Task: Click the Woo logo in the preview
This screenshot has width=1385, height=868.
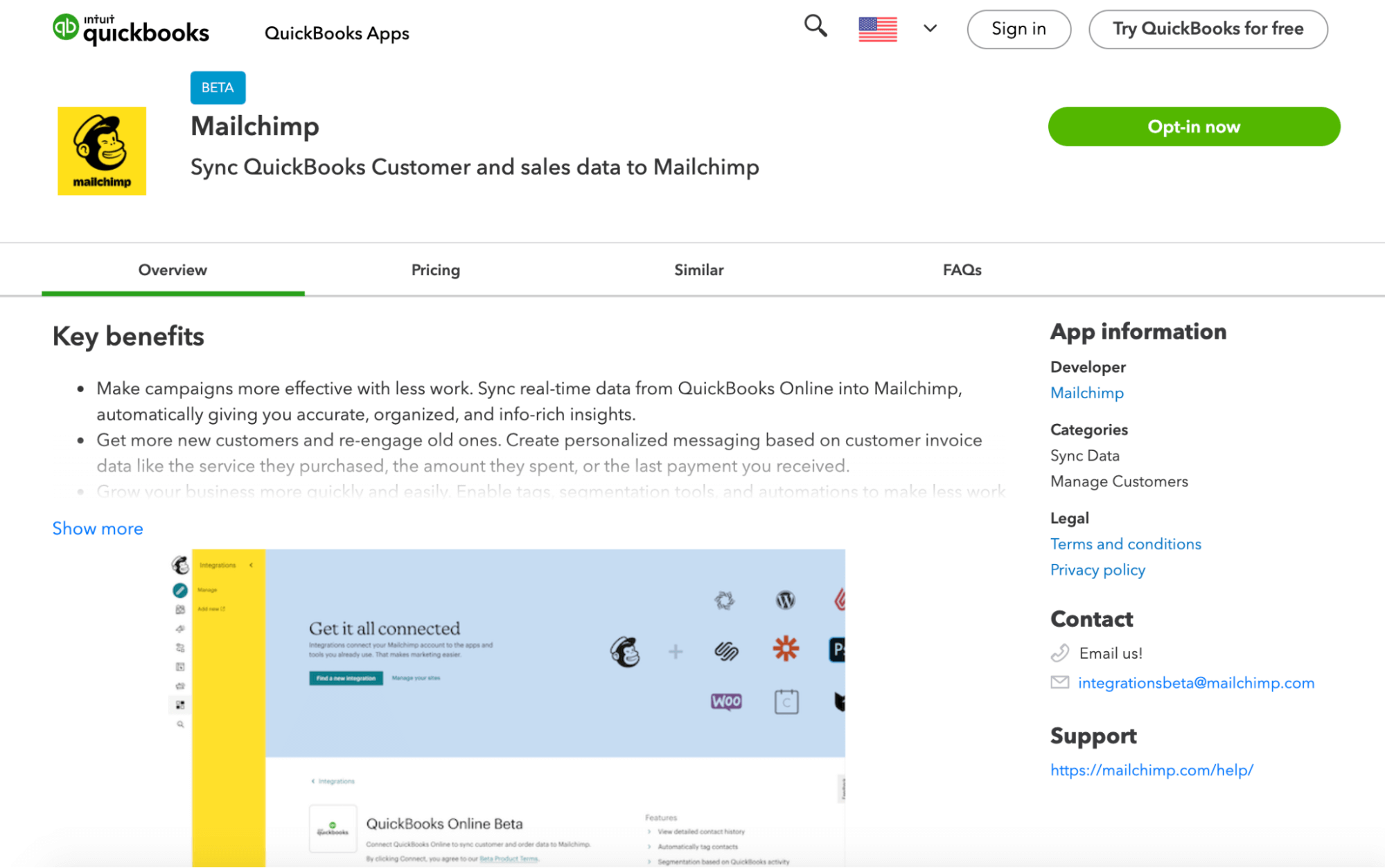Action: click(726, 702)
